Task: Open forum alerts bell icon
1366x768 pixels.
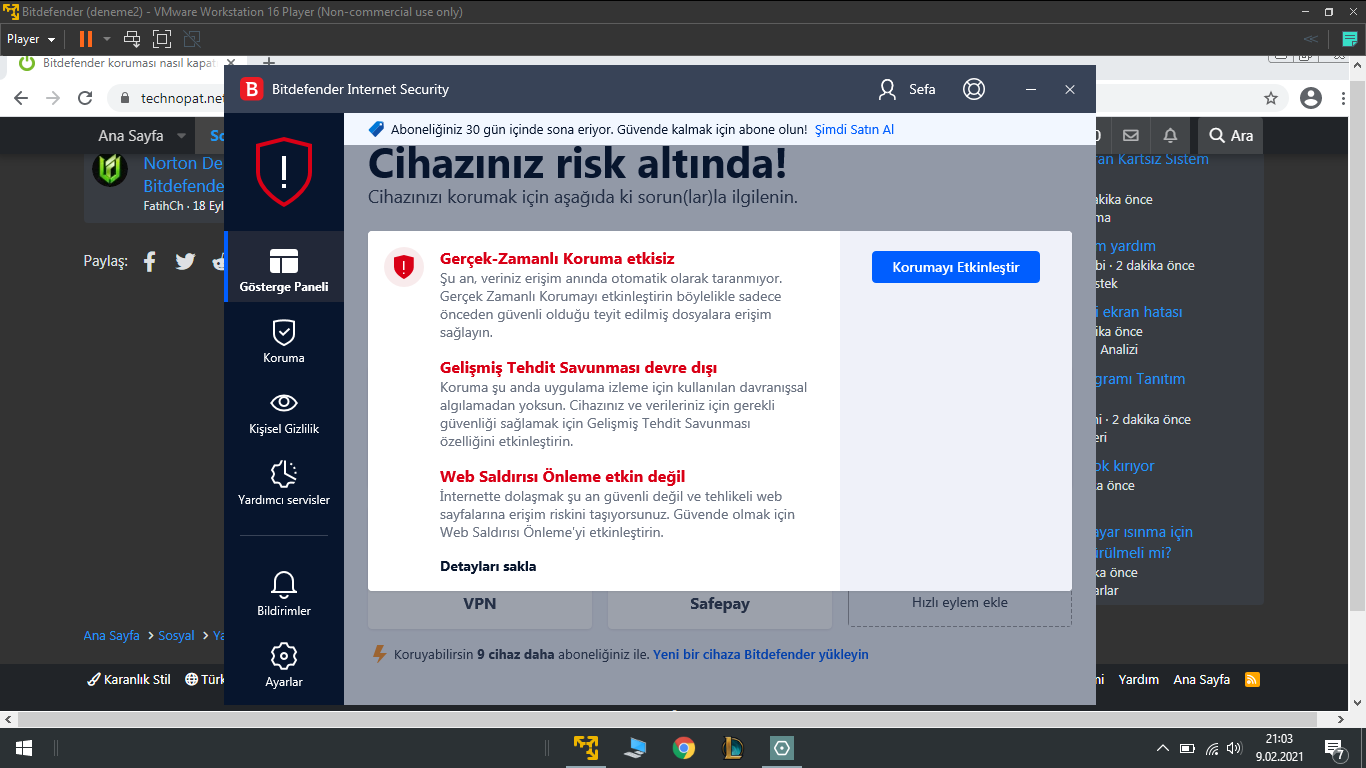Action: [1170, 136]
